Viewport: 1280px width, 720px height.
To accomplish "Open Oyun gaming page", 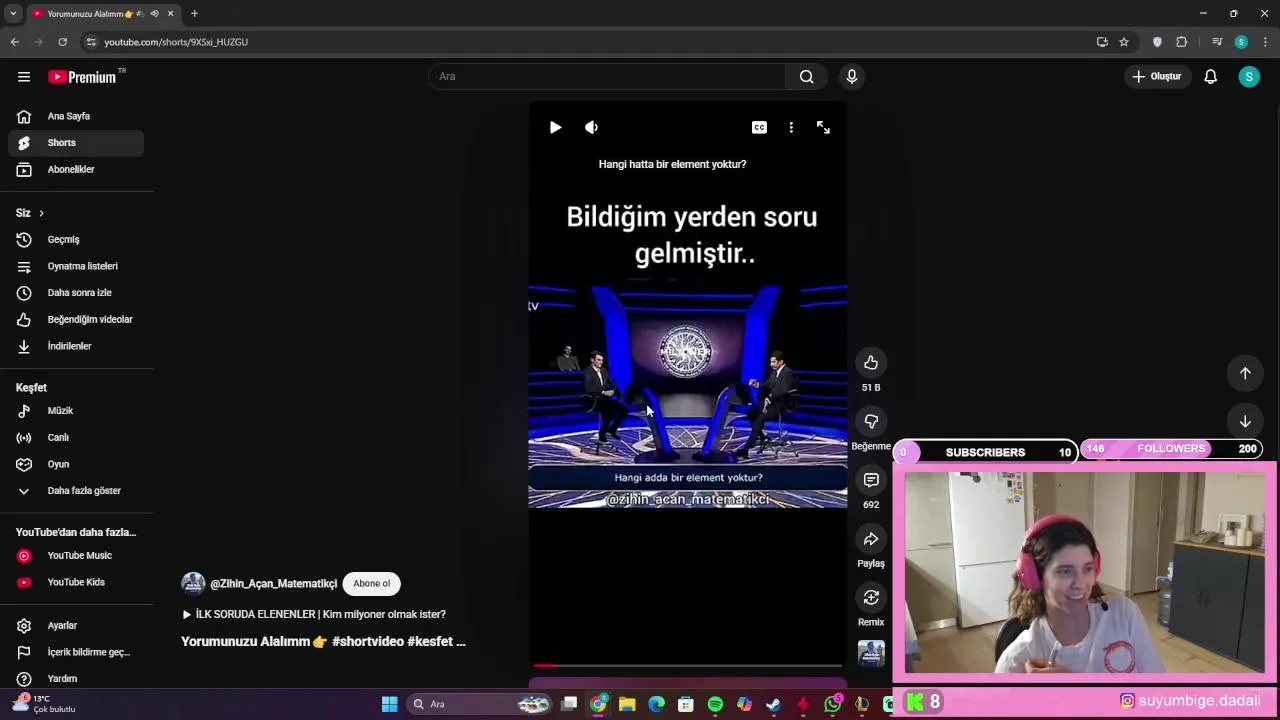I will 76,464.
